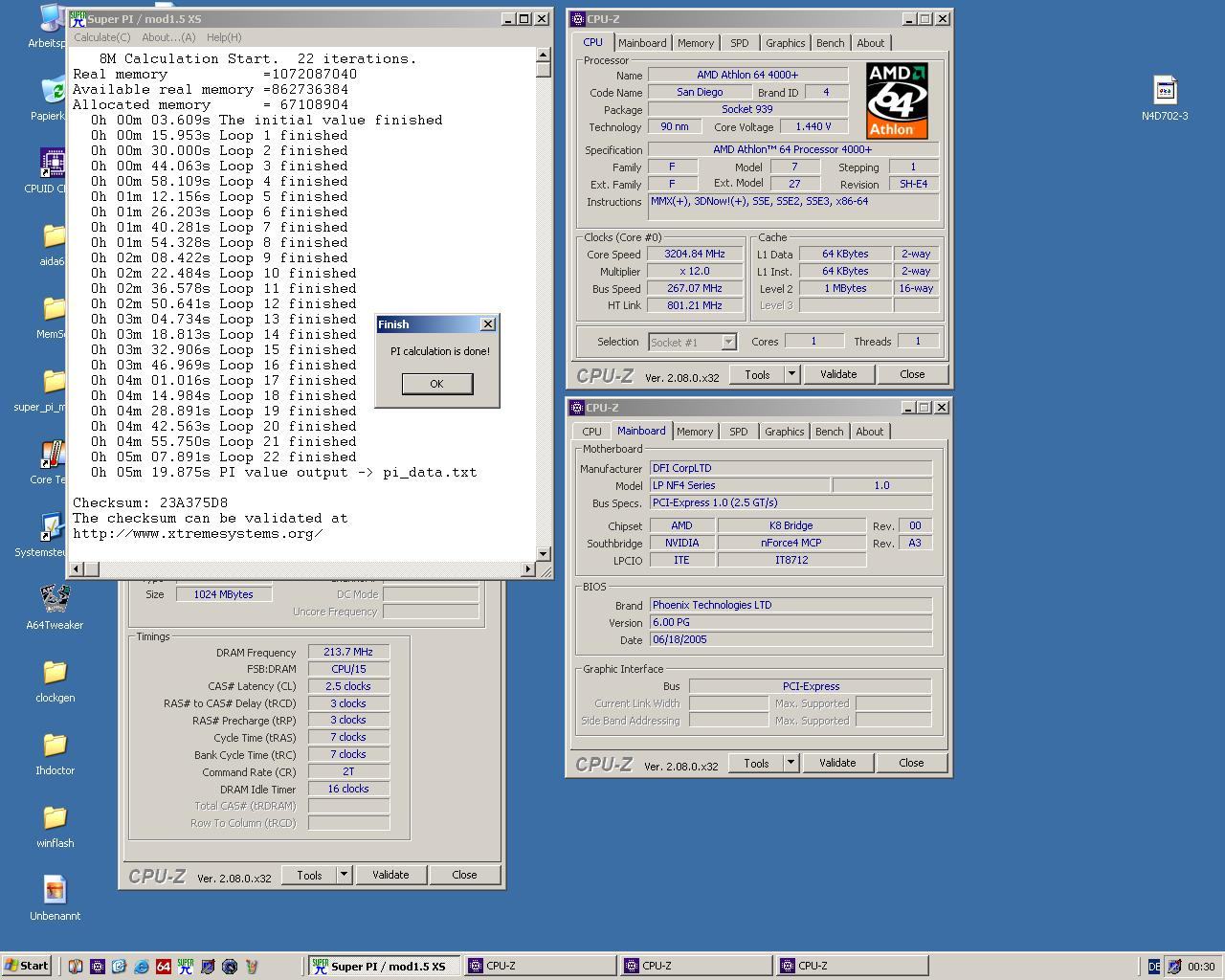Image resolution: width=1225 pixels, height=980 pixels.
Task: Click the CAS# Latency 2.5 clocks value
Action: (348, 686)
